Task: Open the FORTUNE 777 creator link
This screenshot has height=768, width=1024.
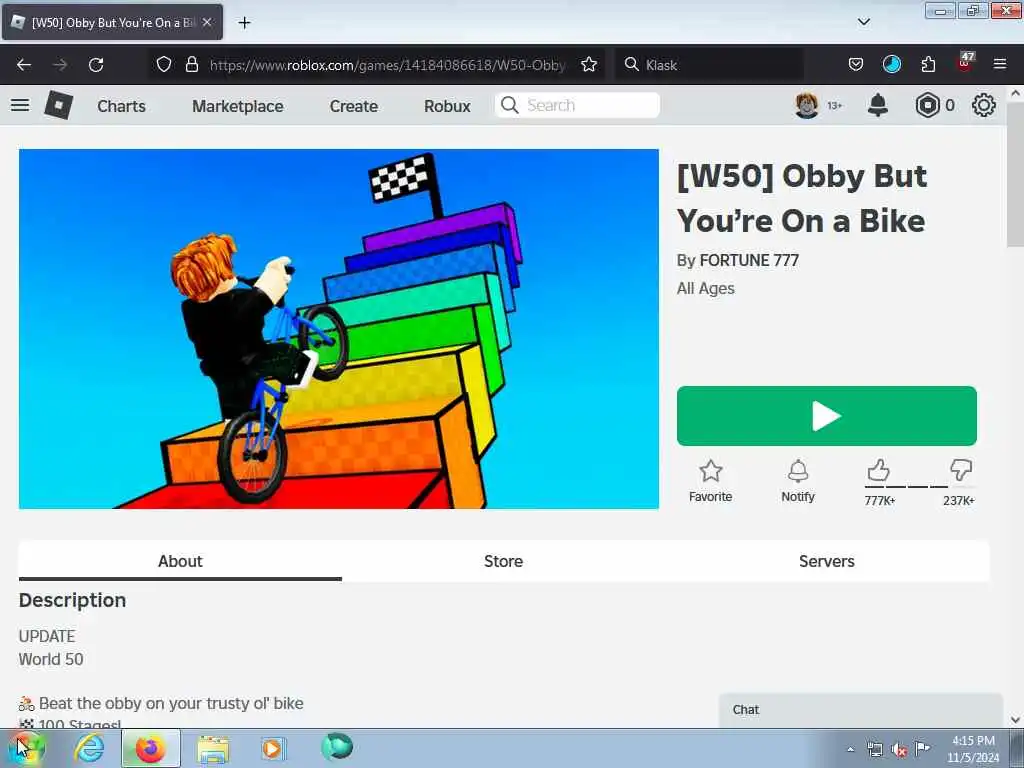Action: (x=749, y=261)
